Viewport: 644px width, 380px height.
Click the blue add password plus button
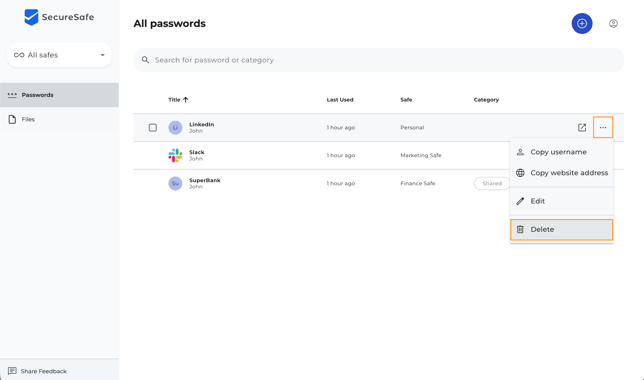click(x=582, y=23)
